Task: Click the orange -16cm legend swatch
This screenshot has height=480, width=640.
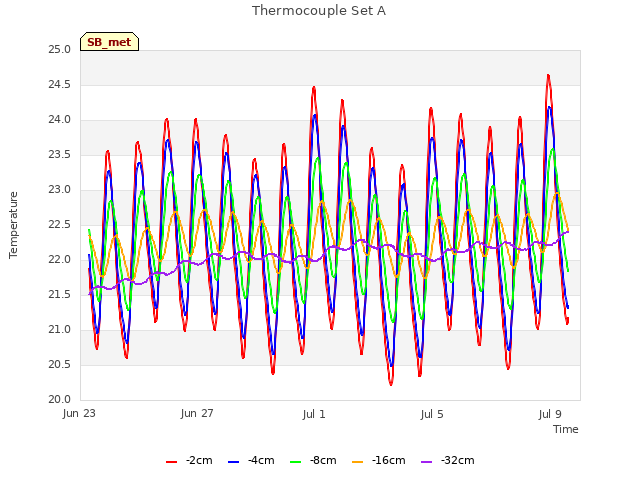Action: coord(357,462)
